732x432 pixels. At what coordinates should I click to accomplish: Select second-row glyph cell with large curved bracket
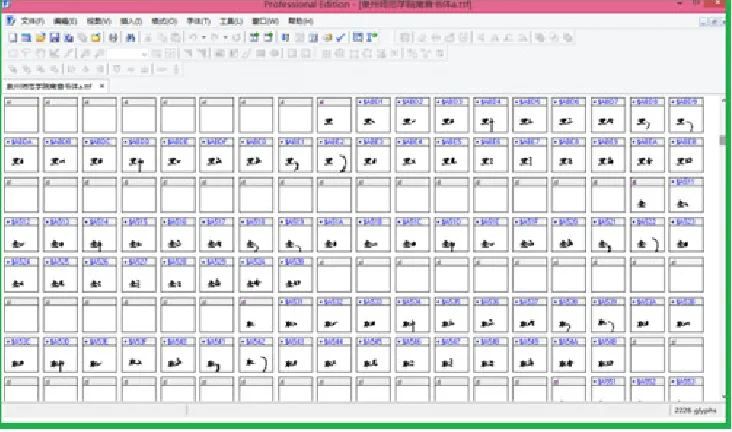point(334,155)
